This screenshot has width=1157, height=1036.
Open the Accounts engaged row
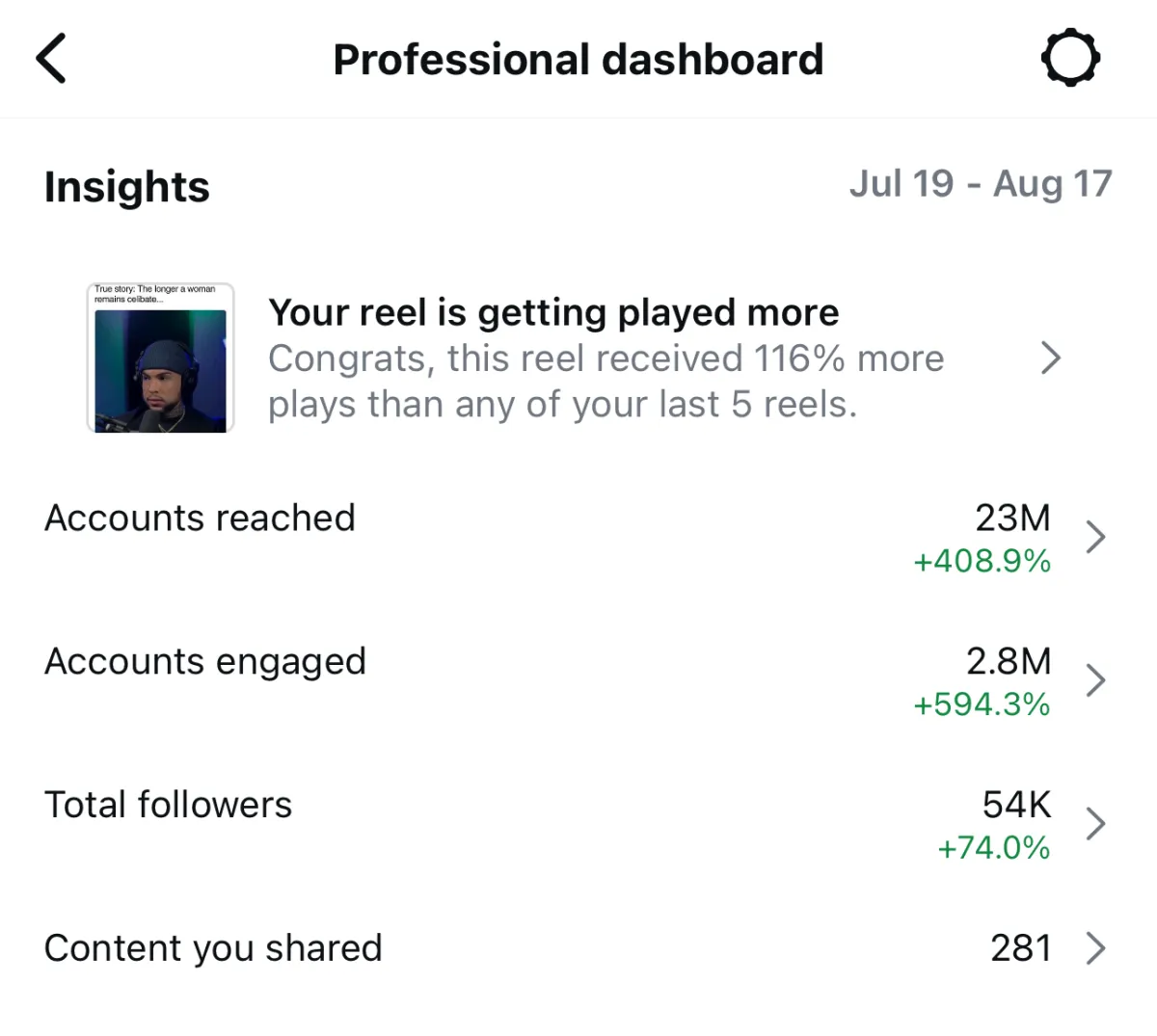tap(578, 680)
